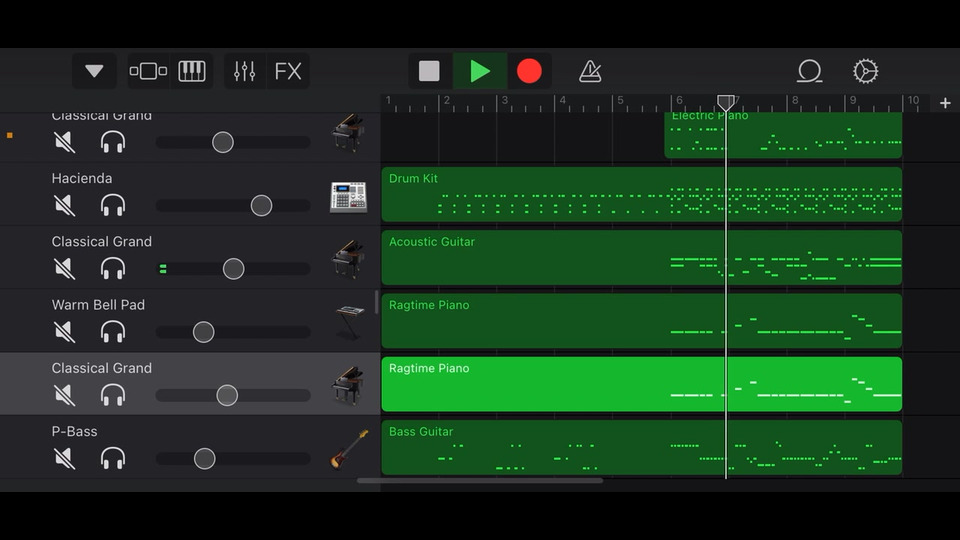Solo the Hacienda track with headphones
The height and width of the screenshot is (540, 960).
click(x=113, y=205)
